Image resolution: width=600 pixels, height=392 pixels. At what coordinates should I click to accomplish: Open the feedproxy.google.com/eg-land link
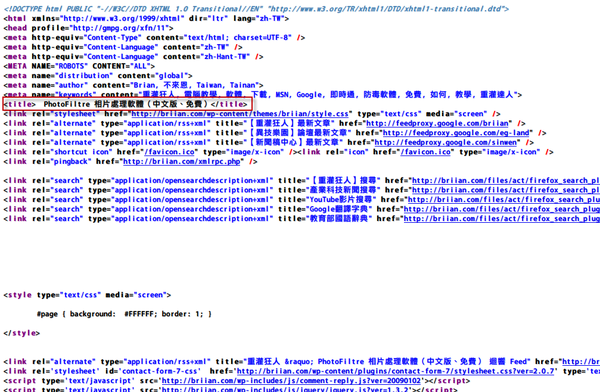[456, 133]
